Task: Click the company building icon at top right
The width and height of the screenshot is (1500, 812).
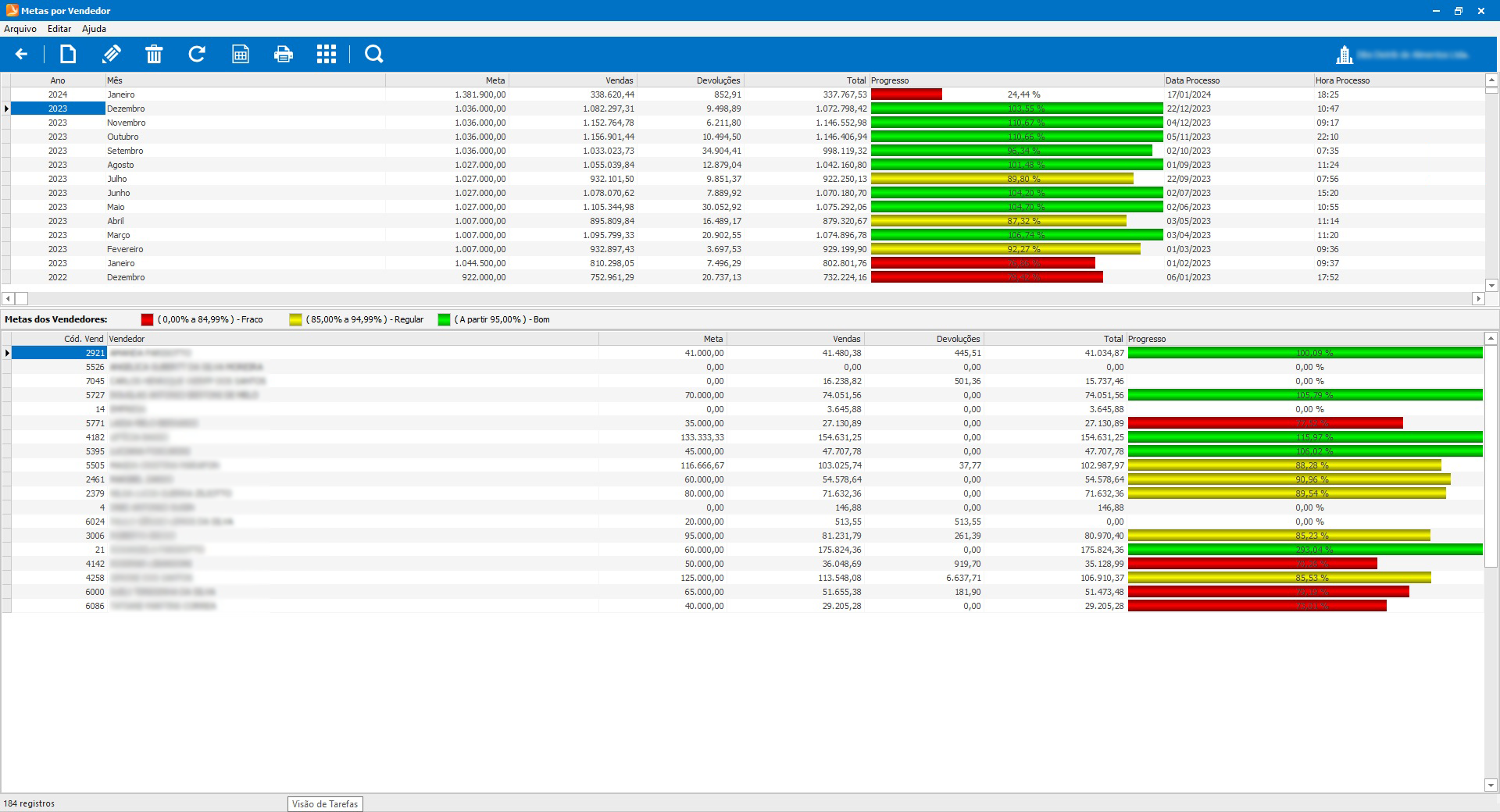Action: (1344, 55)
